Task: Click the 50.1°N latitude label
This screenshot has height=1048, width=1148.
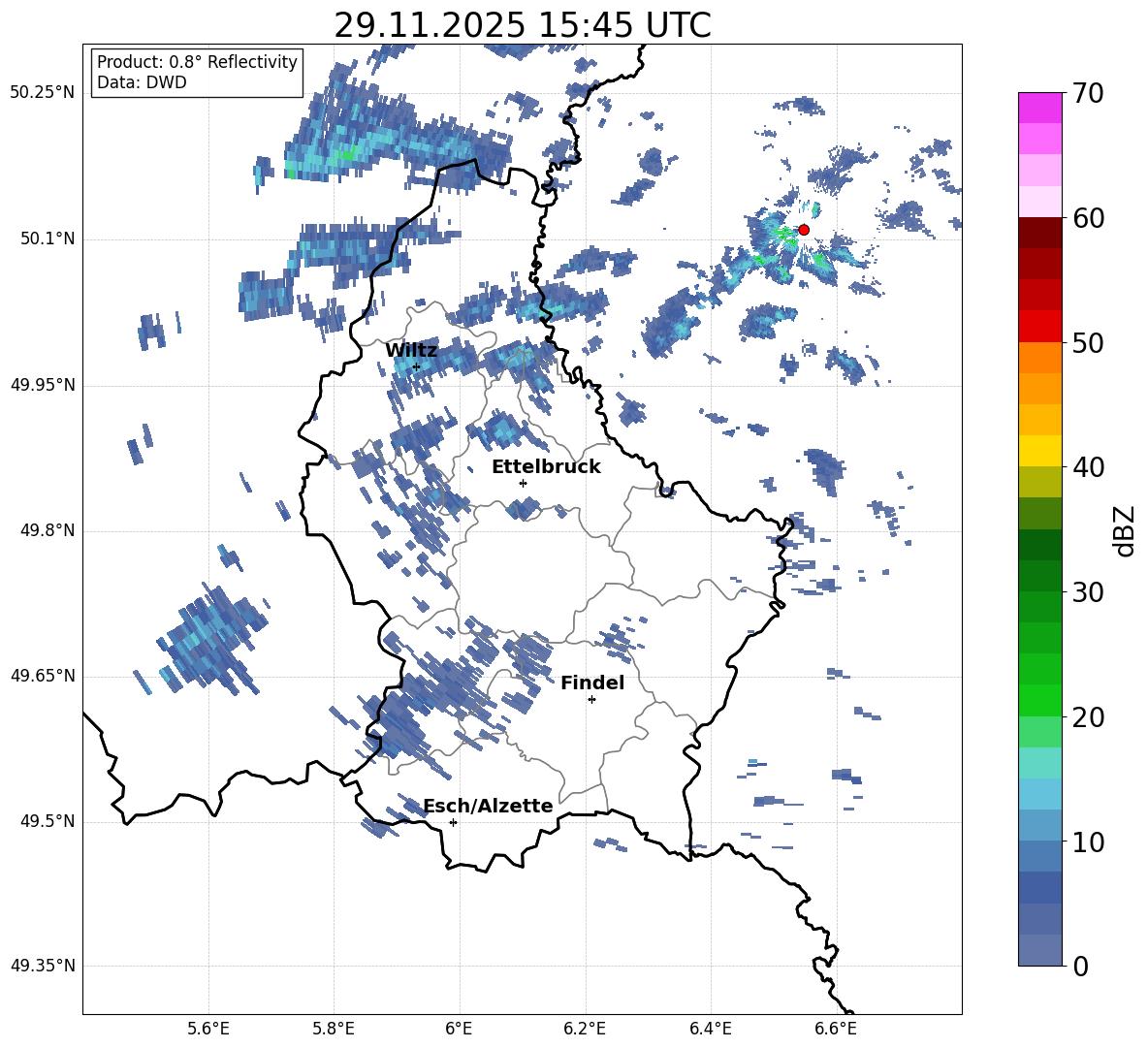Action: click(x=48, y=239)
